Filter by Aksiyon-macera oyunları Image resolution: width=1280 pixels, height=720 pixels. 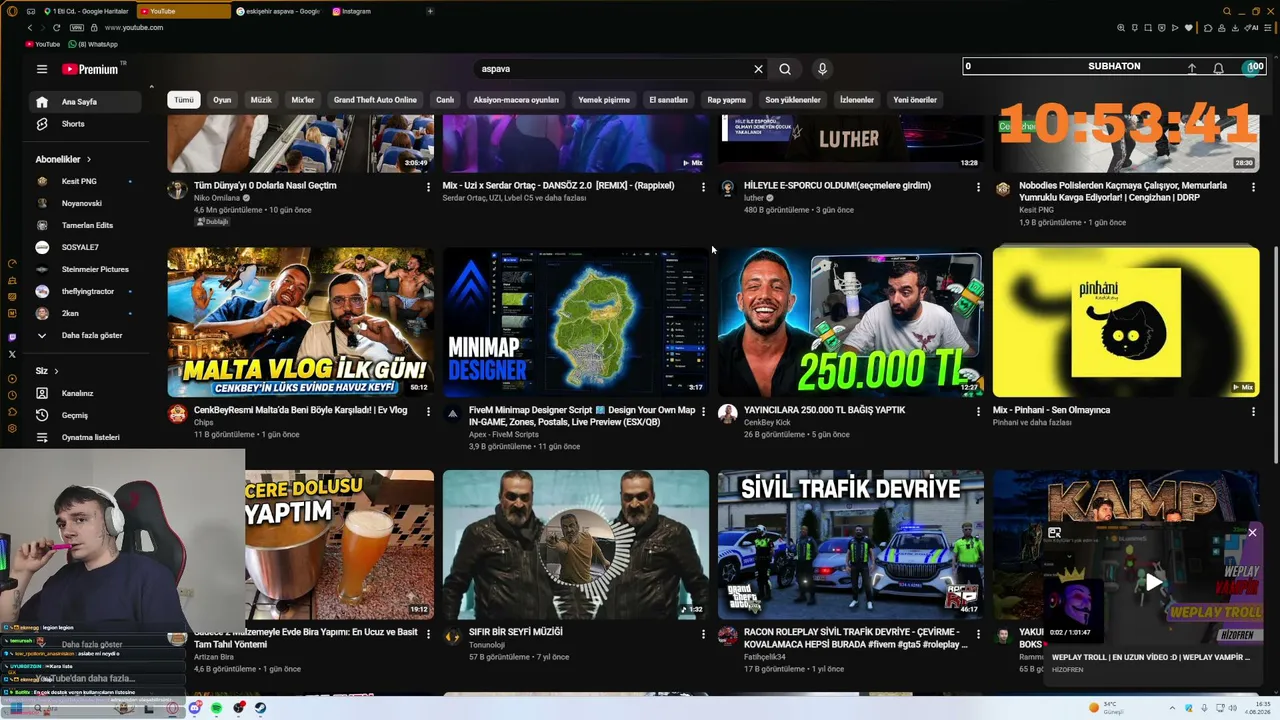516,100
